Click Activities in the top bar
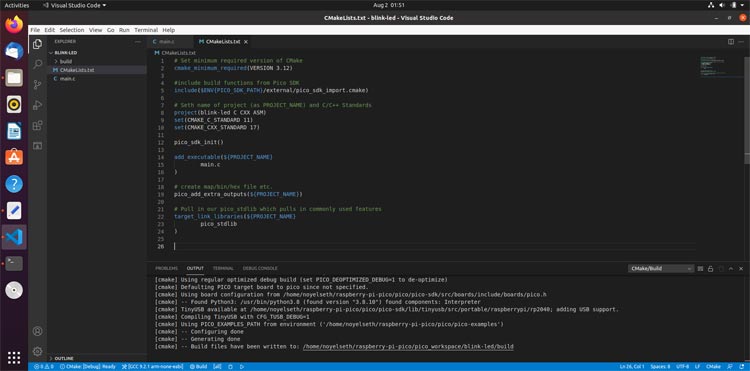Screen dimensions: 750x371 17,5
